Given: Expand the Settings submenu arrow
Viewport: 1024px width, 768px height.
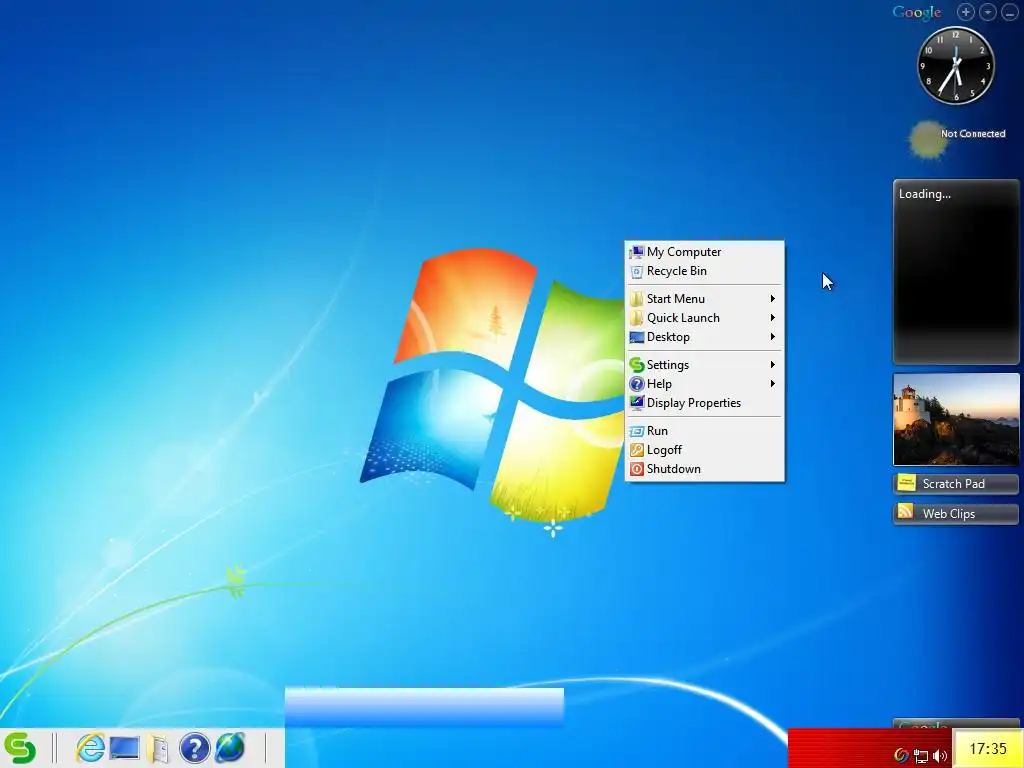Looking at the screenshot, I should (773, 365).
